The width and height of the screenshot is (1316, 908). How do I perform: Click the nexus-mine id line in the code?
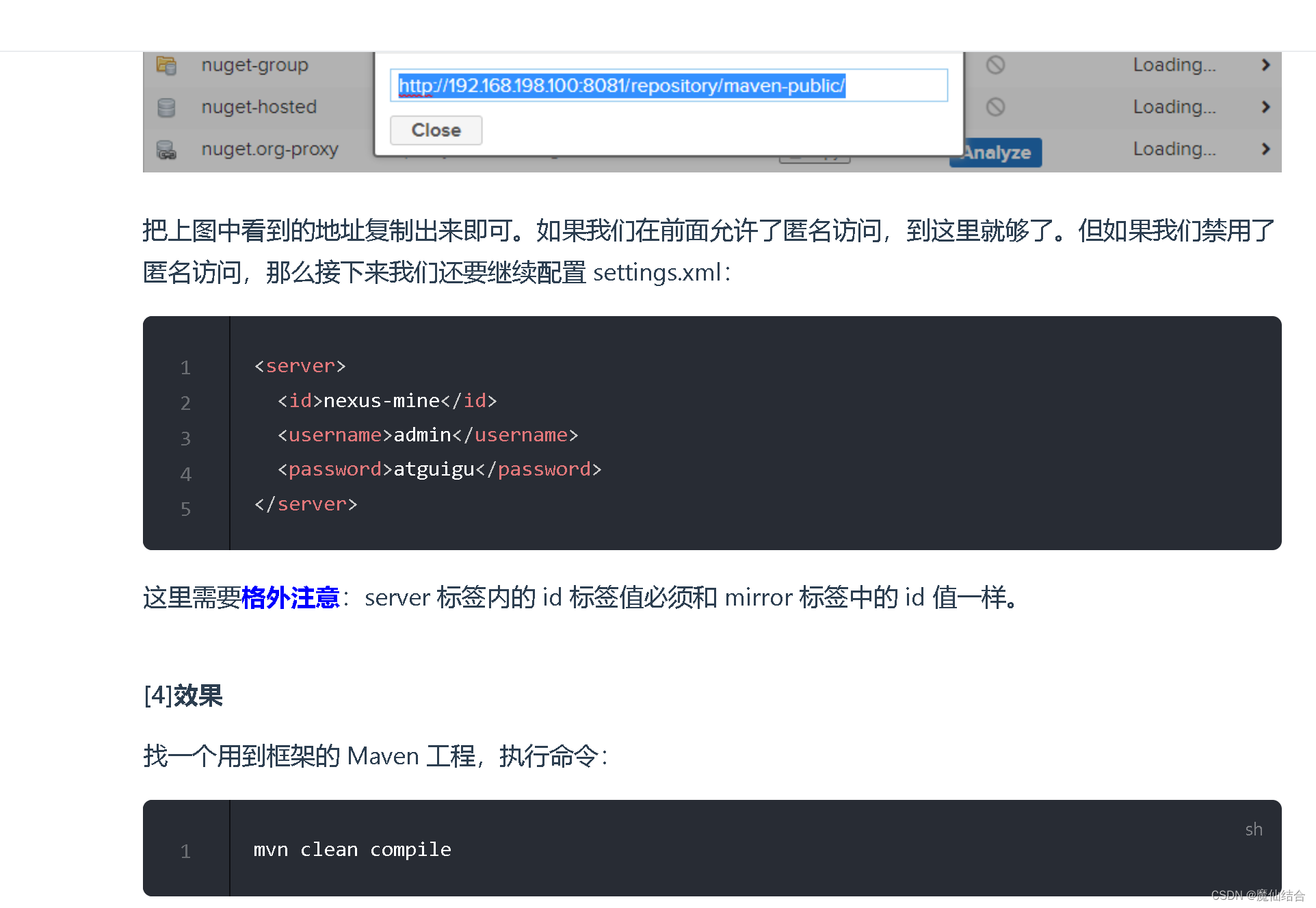point(387,400)
